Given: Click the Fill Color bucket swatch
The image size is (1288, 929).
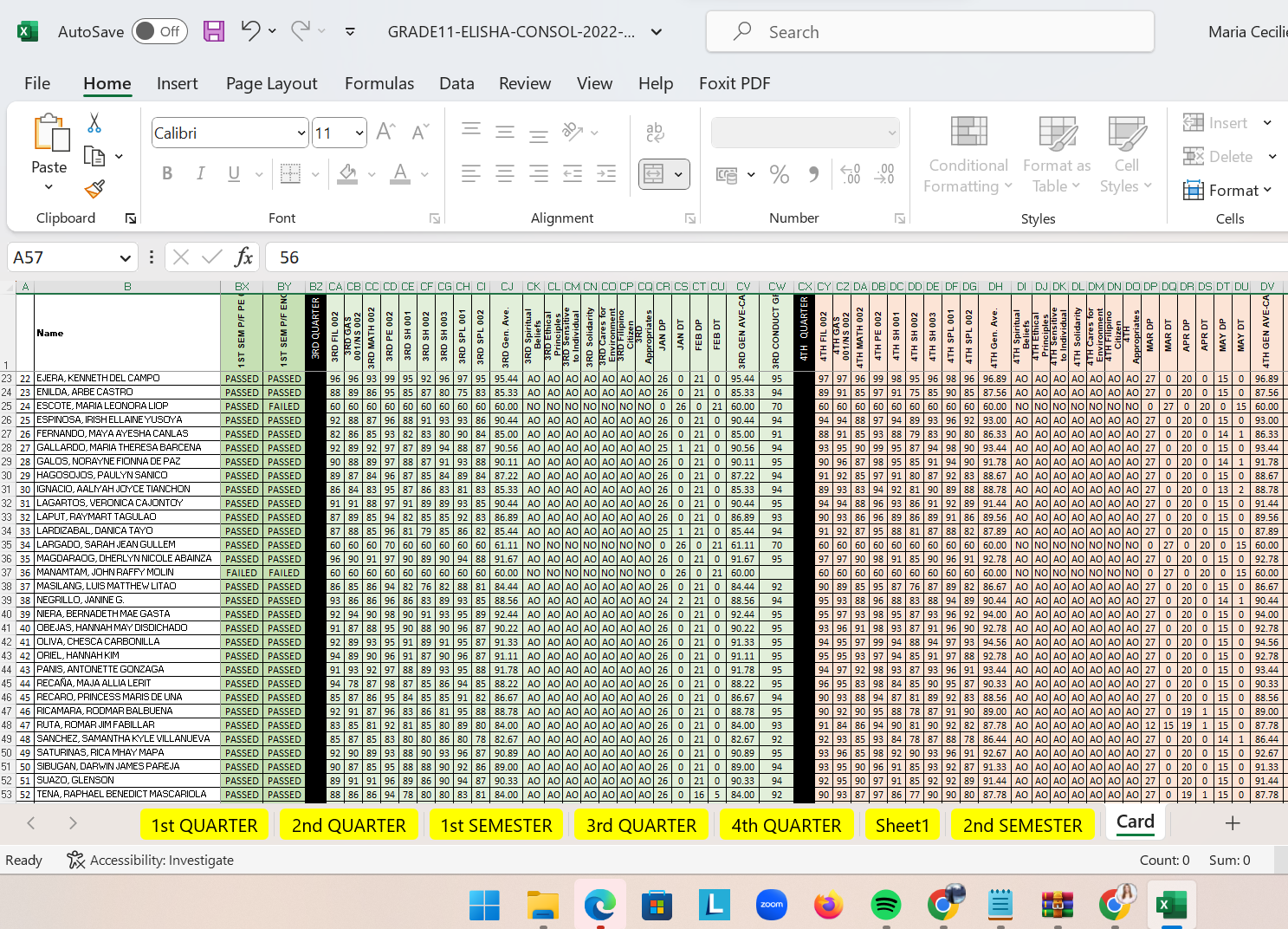Looking at the screenshot, I should (x=348, y=174).
